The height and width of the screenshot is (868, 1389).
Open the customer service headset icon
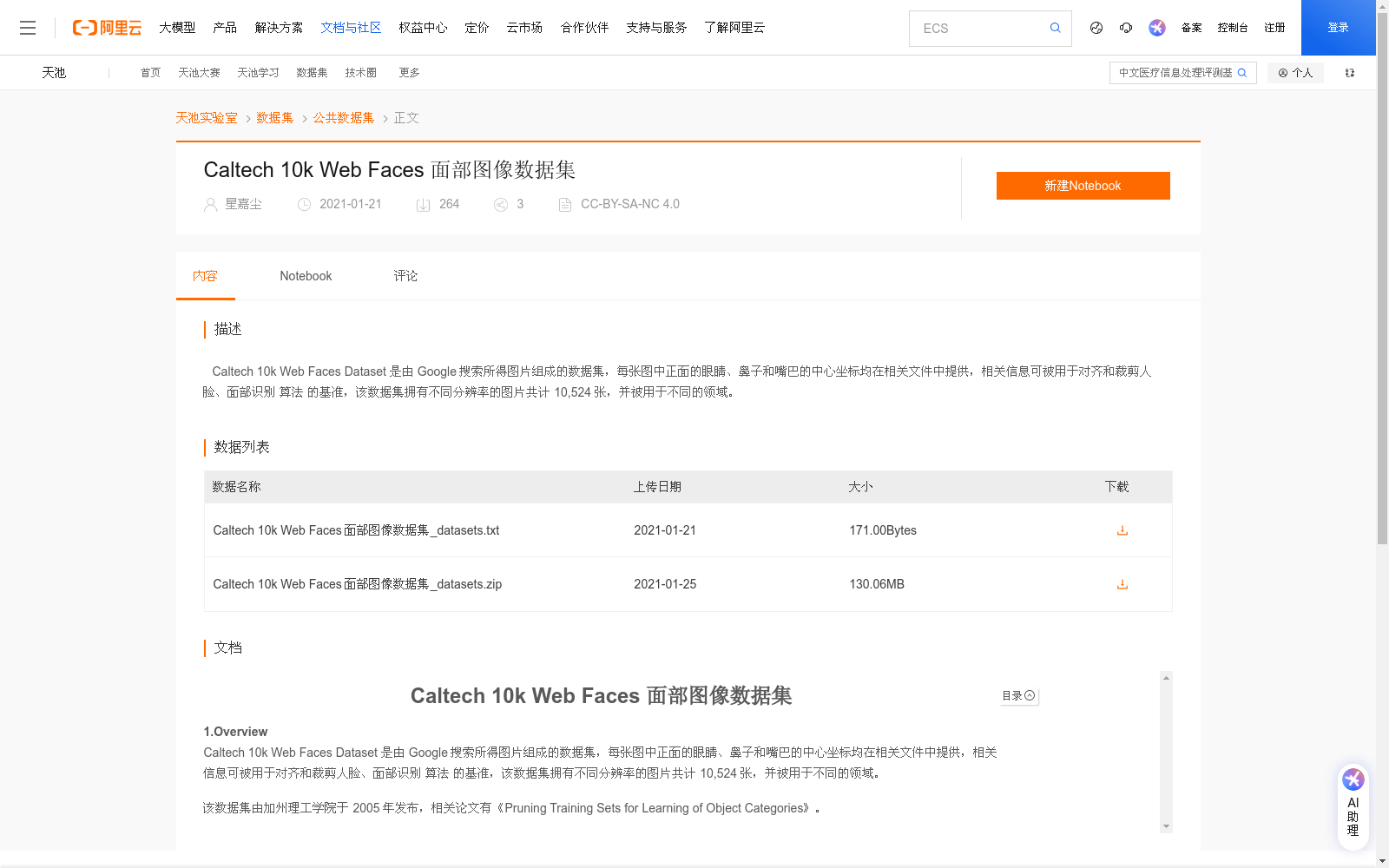[1126, 28]
